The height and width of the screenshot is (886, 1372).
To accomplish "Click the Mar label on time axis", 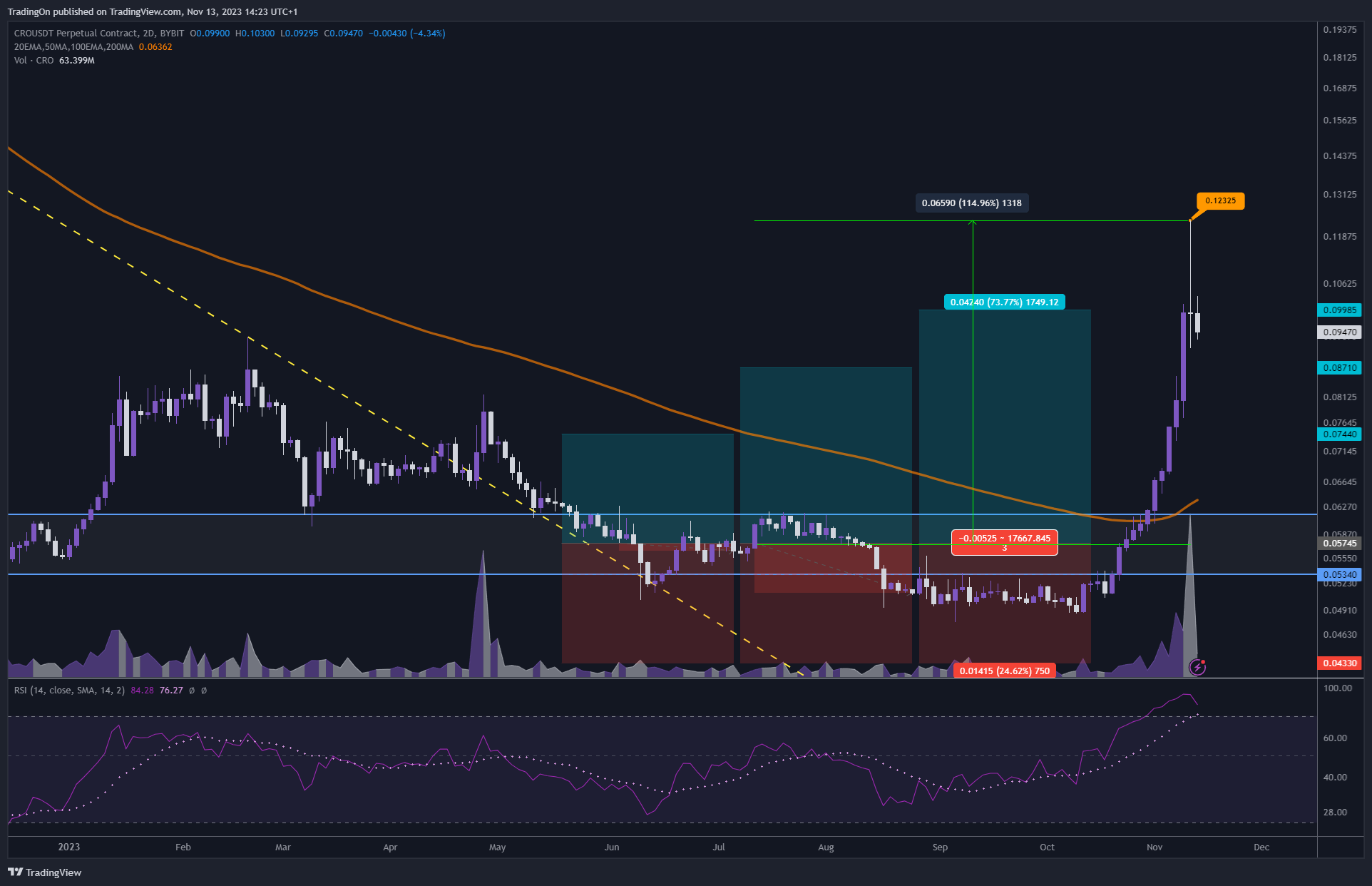I will click(x=283, y=847).
